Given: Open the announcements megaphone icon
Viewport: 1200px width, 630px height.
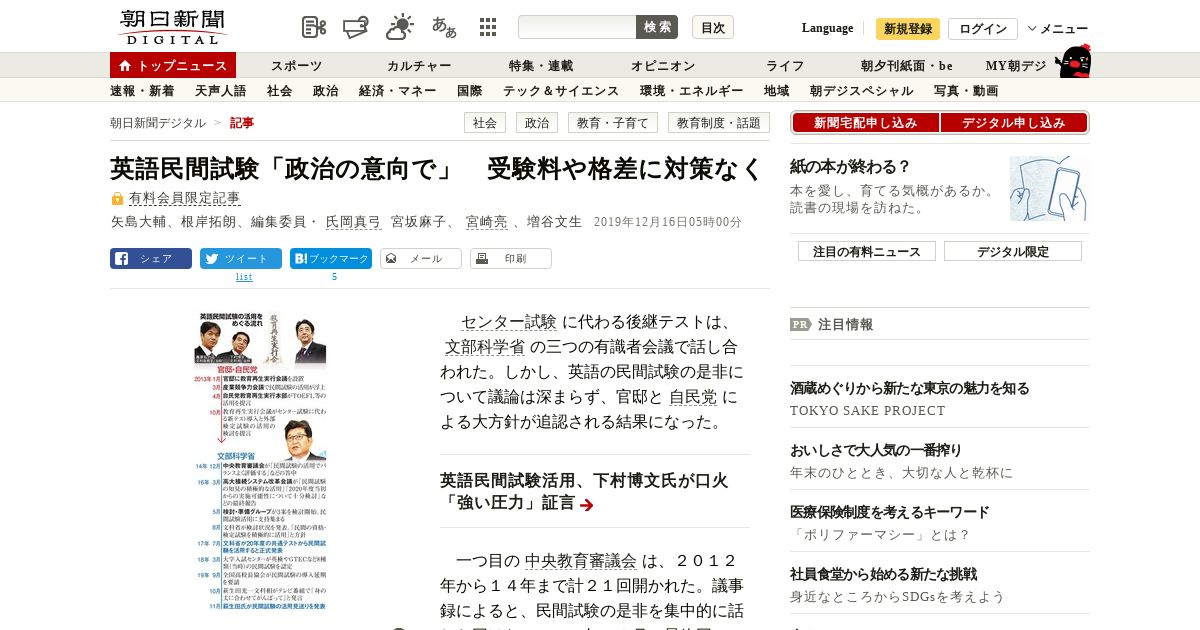Looking at the screenshot, I should (356, 28).
